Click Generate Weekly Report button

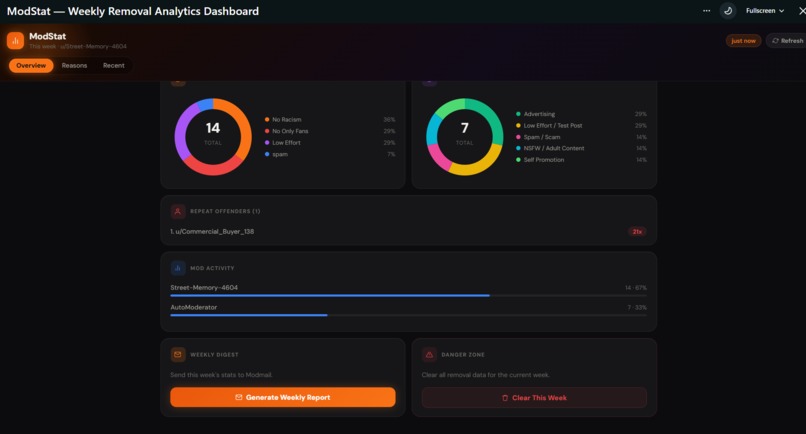click(x=283, y=397)
